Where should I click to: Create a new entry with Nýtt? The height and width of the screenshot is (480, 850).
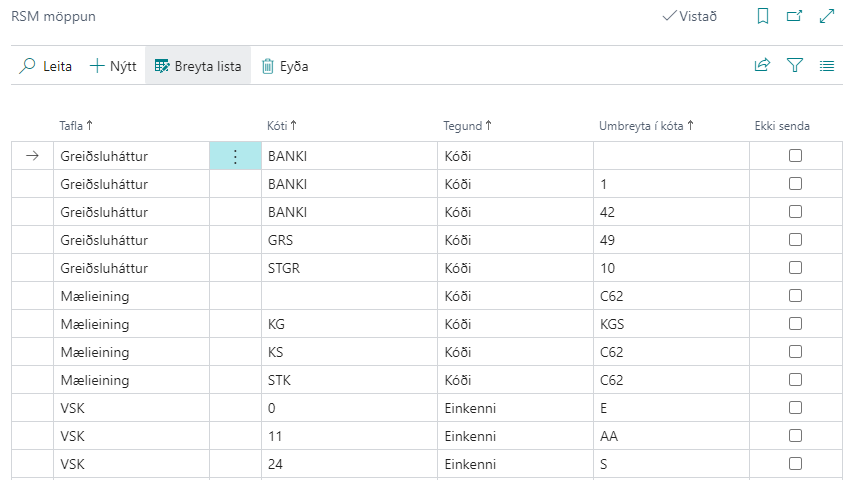point(112,66)
